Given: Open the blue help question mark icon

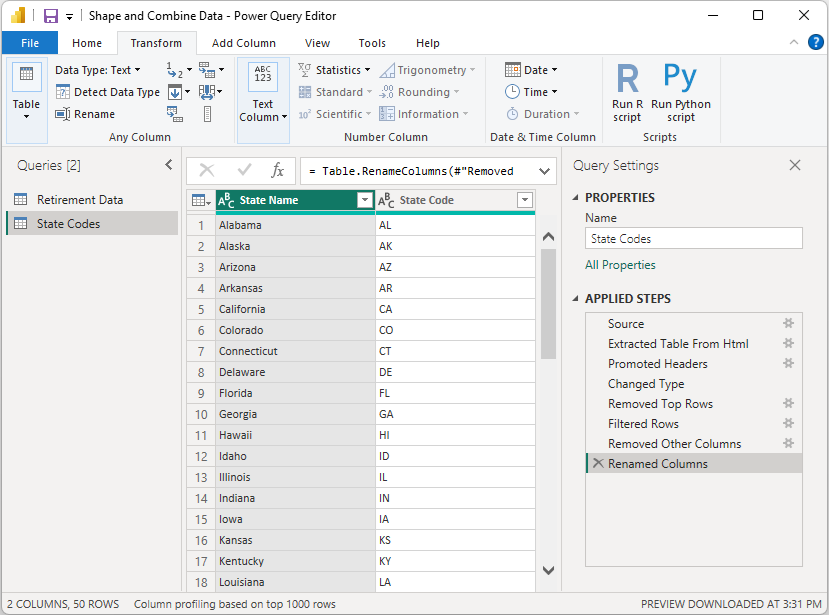Looking at the screenshot, I should point(816,42).
